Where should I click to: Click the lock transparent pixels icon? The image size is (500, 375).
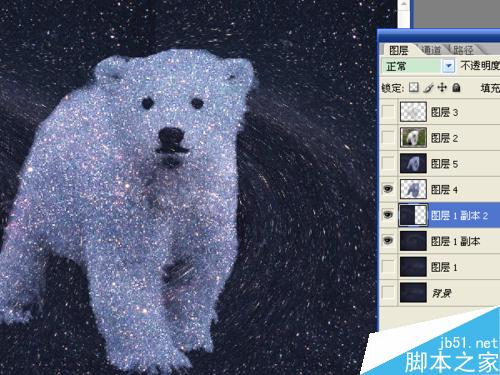coord(414,88)
